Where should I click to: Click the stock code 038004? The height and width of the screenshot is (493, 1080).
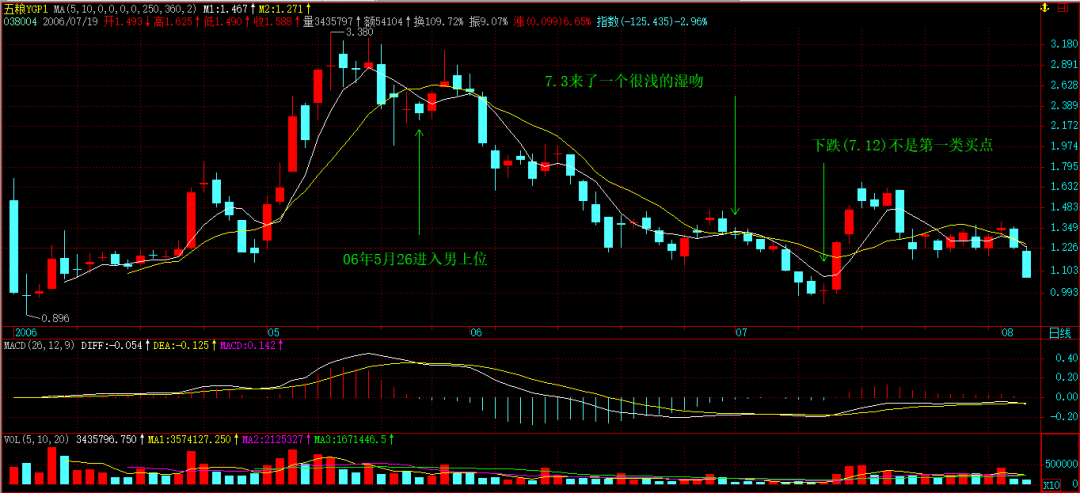point(21,21)
